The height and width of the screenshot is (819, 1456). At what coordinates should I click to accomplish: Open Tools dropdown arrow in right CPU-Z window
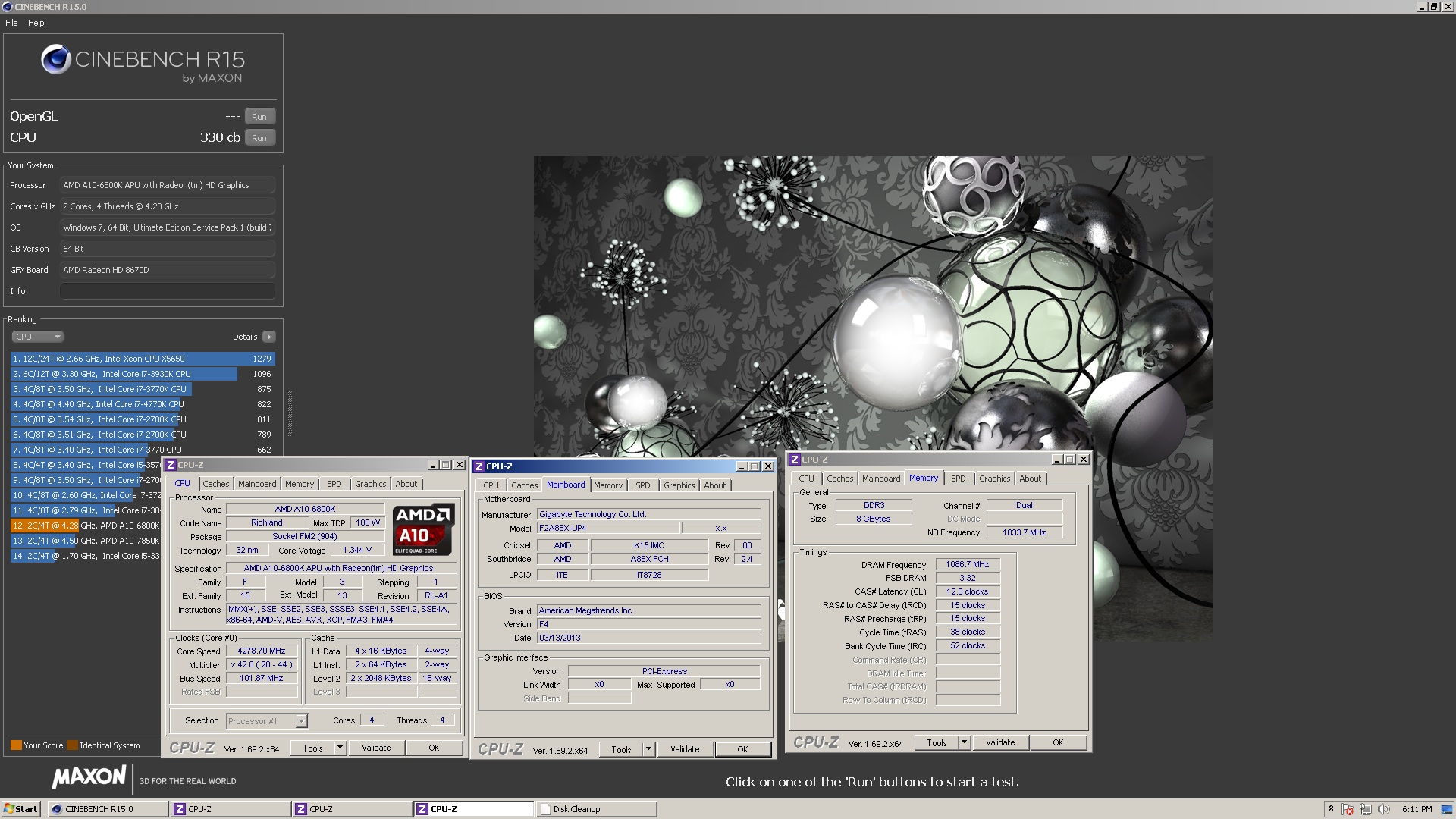click(965, 743)
